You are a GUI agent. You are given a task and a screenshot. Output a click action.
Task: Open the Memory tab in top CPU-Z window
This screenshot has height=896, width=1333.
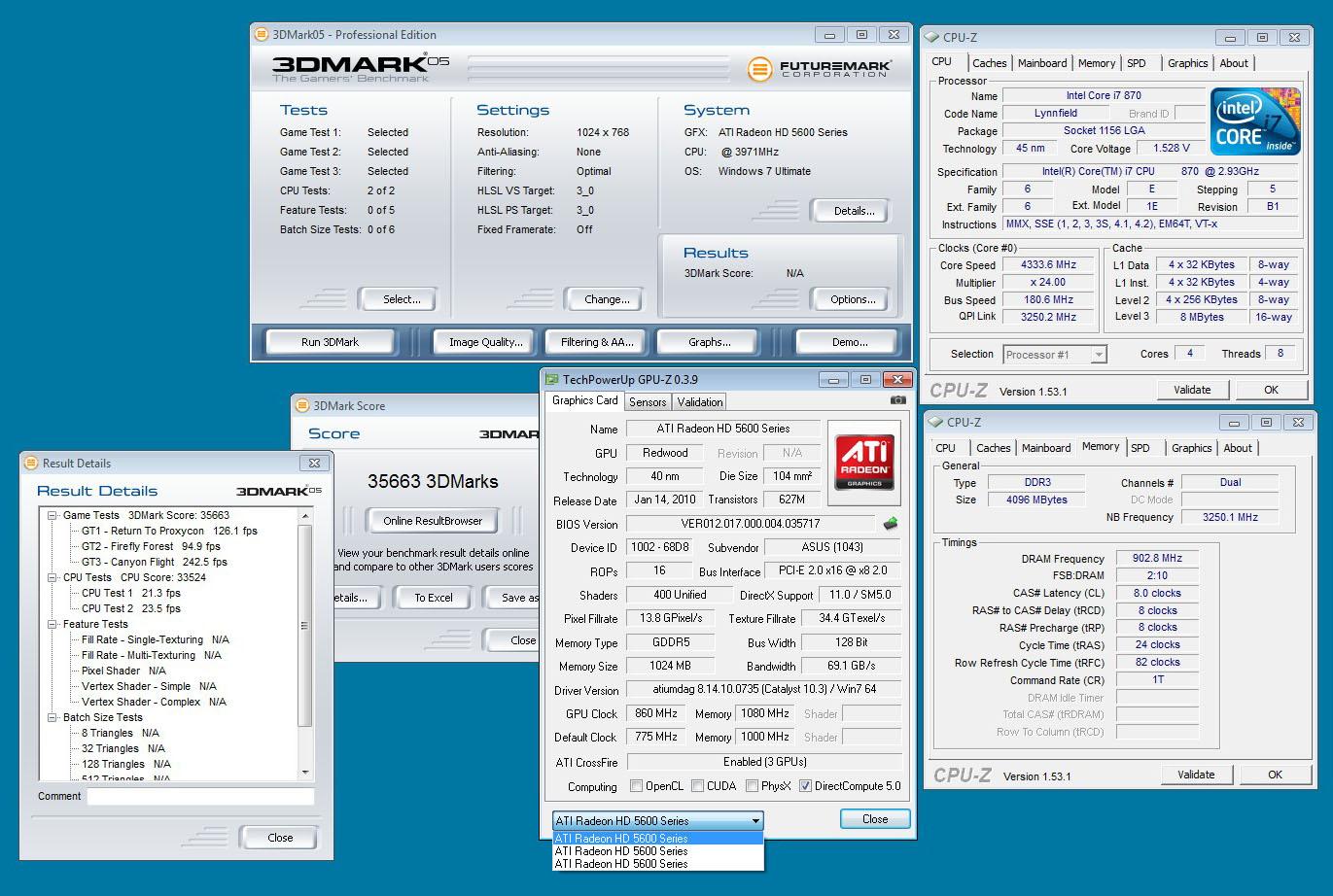pyautogui.click(x=1097, y=63)
